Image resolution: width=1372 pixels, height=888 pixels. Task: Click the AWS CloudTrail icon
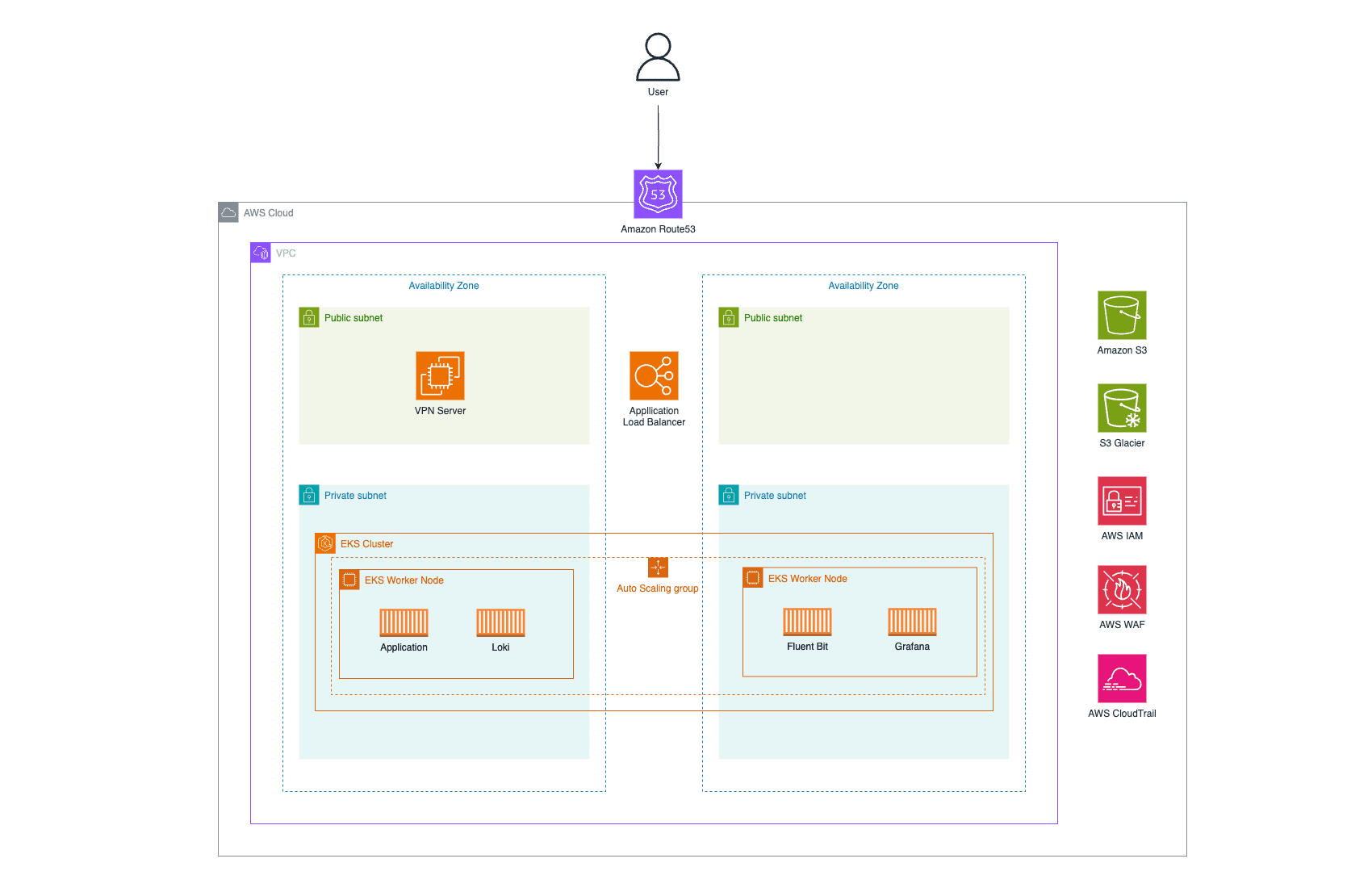pos(1122,678)
